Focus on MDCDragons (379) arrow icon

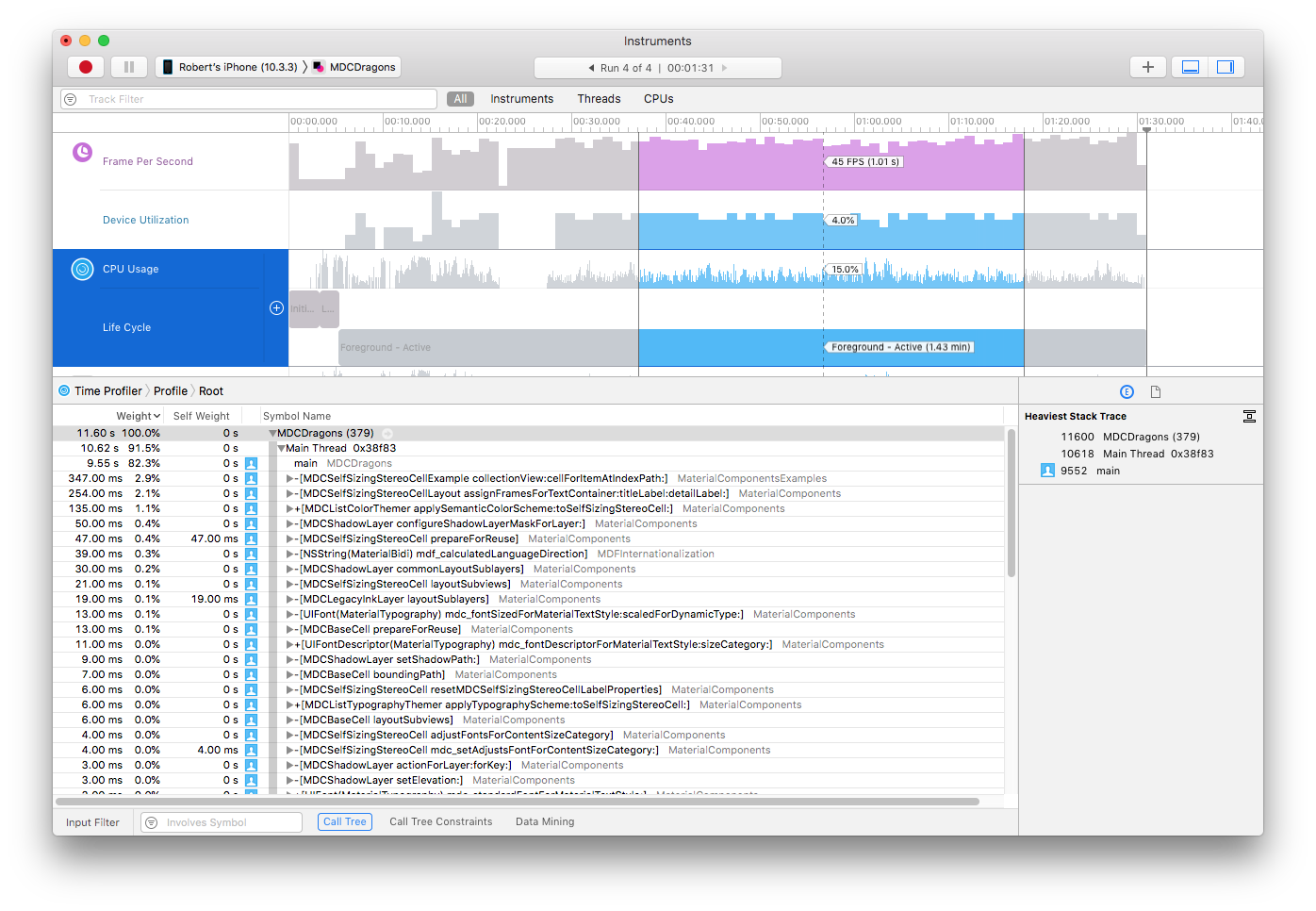point(387,433)
